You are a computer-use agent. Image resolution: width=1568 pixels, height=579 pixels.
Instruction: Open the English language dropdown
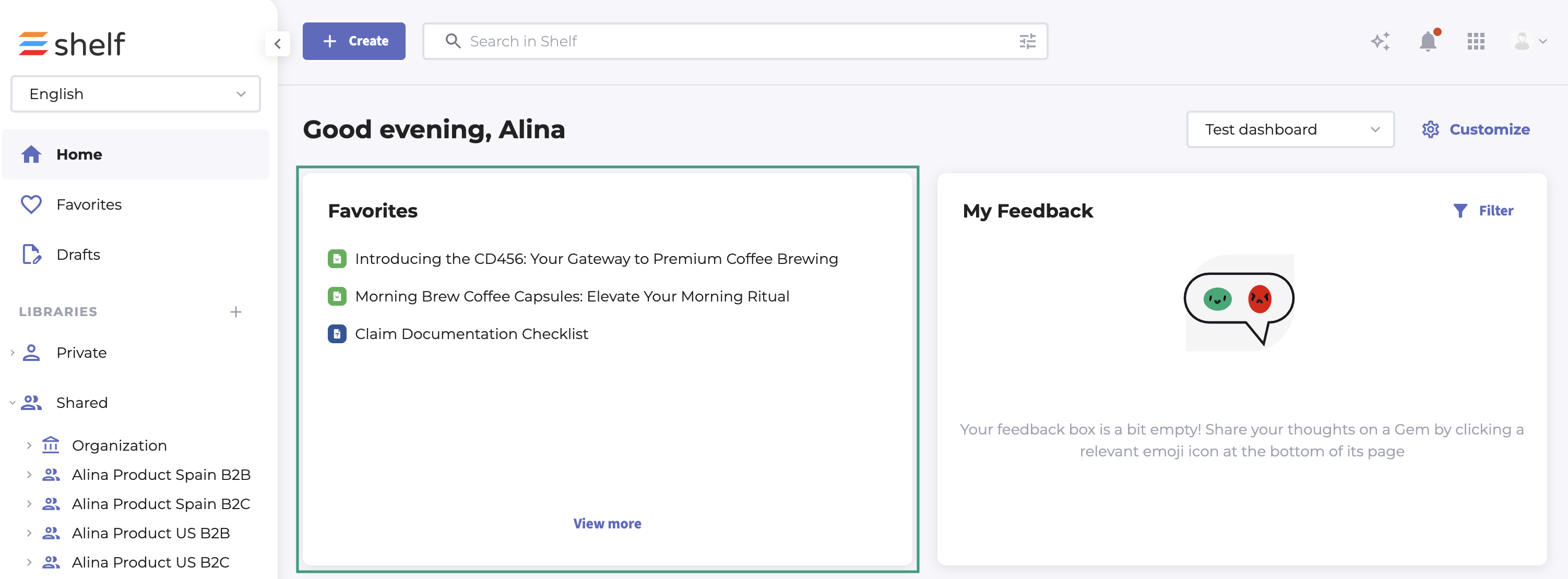(135, 94)
